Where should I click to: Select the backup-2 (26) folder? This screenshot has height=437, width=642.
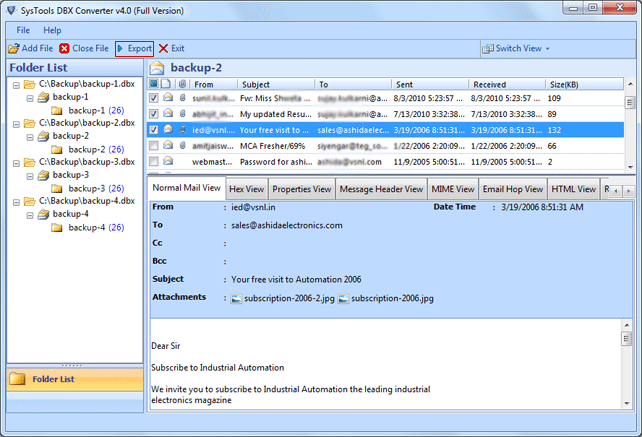click(96, 149)
